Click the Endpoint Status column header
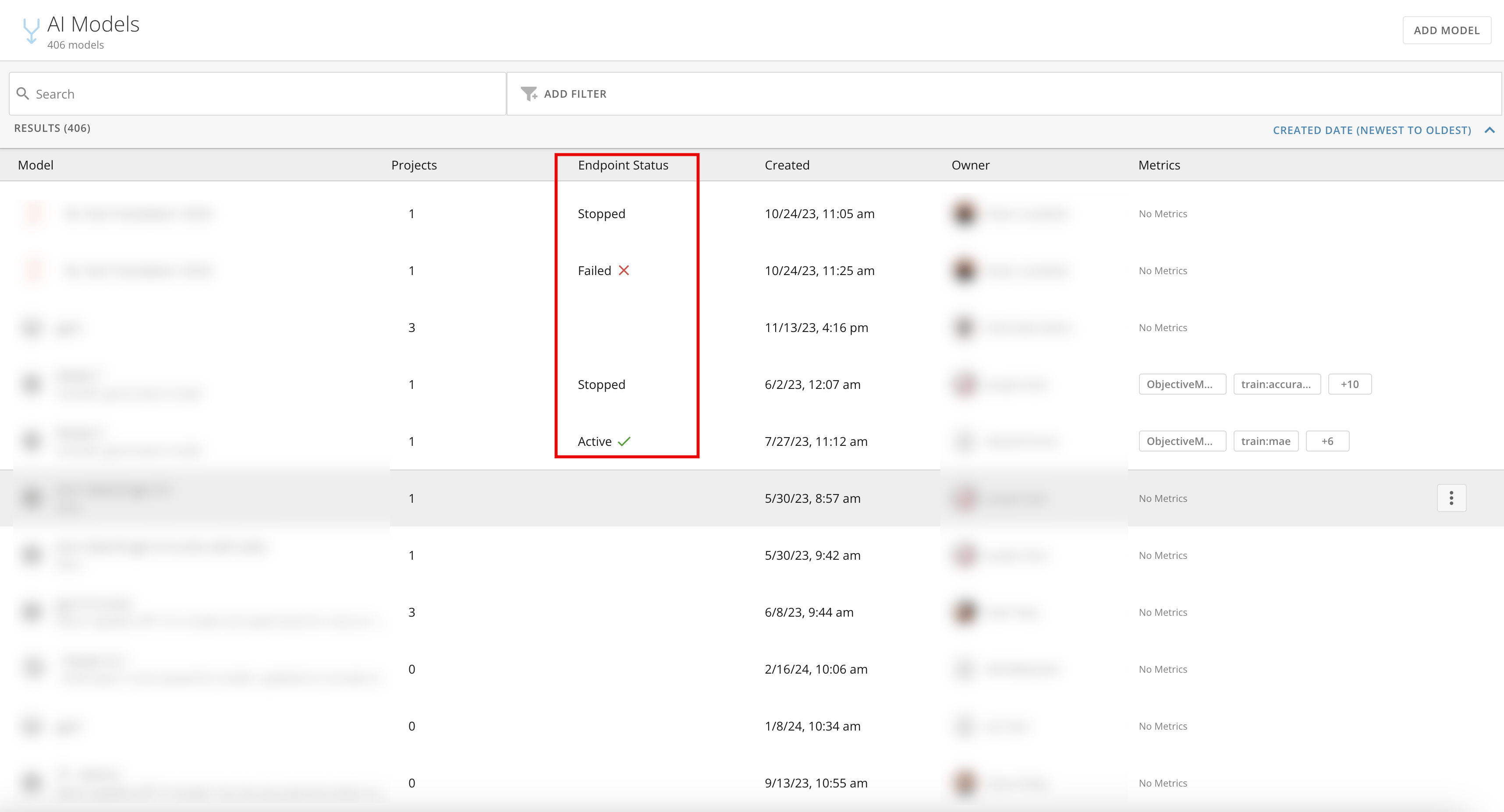The height and width of the screenshot is (812, 1504). (623, 165)
